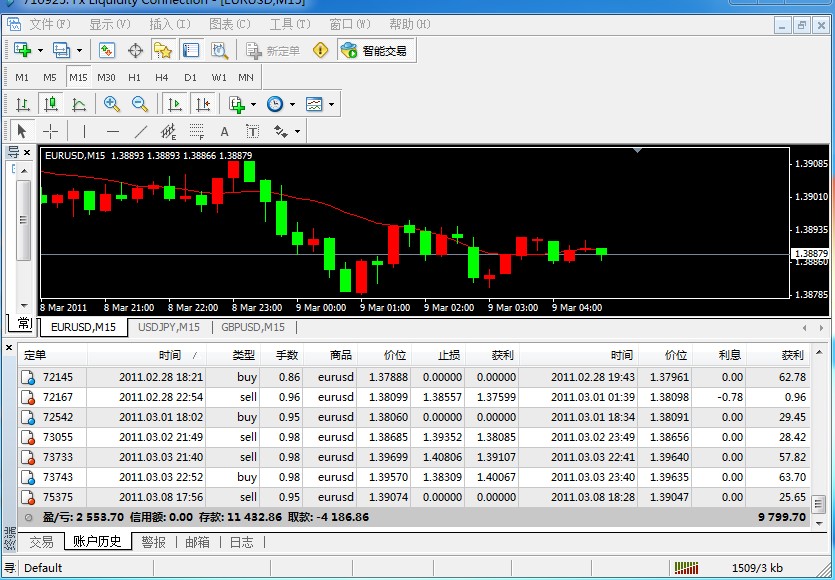Zoom in on the chart
The image size is (835, 580).
pos(112,104)
